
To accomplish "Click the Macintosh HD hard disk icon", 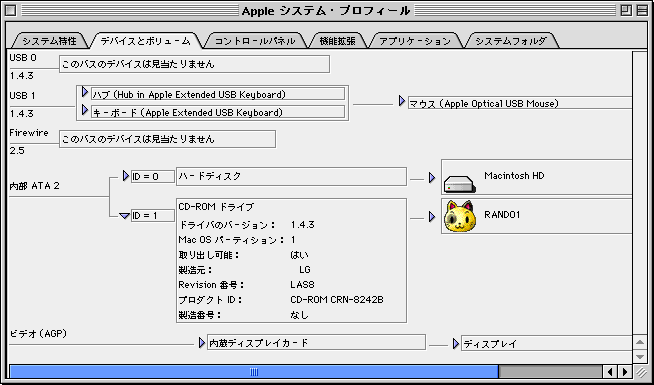I will [459, 184].
